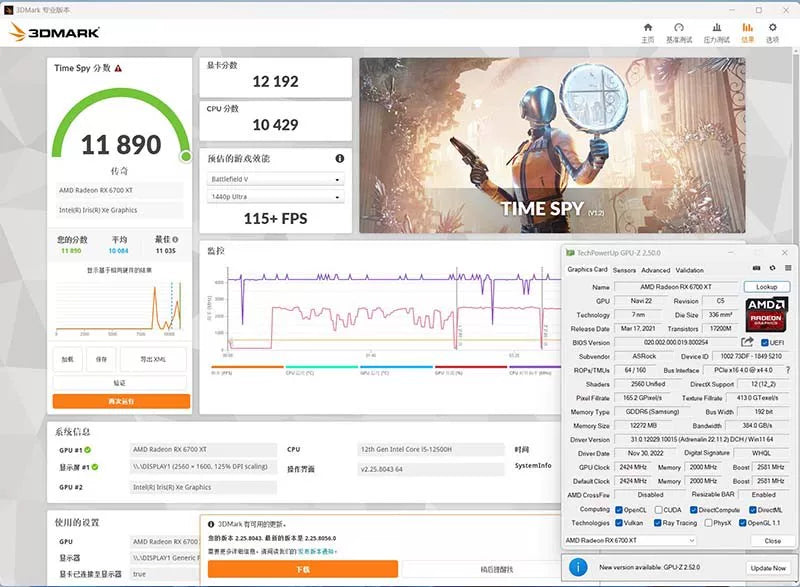800x587 pixels.
Task: Click the Time Spy hero image
Action: click(552, 145)
